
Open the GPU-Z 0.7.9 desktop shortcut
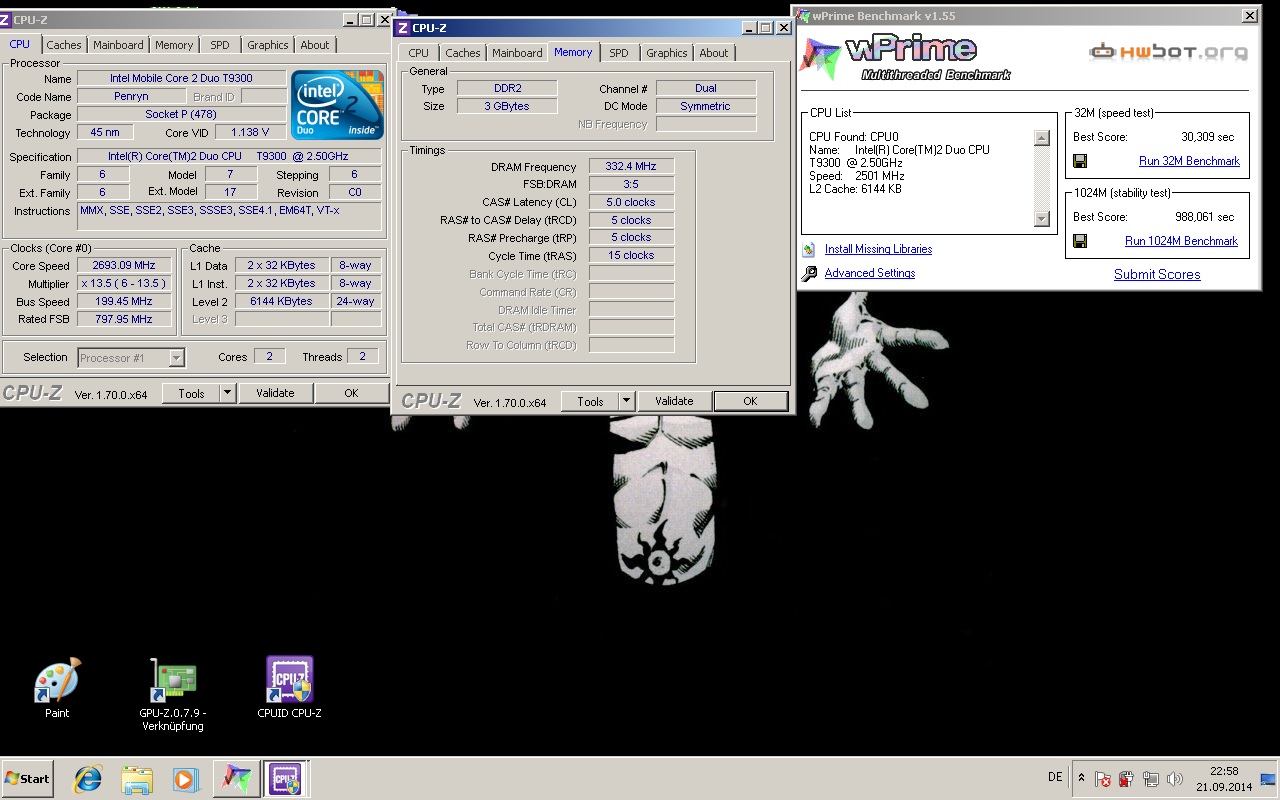pos(172,694)
